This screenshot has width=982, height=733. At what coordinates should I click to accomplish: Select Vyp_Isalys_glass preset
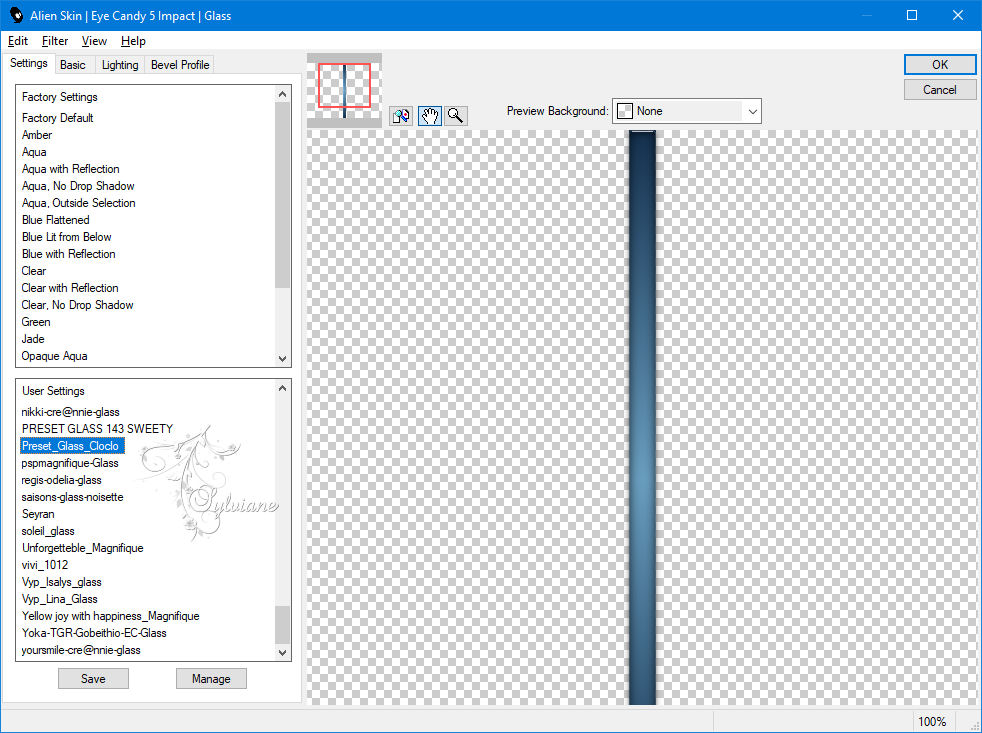tap(61, 581)
